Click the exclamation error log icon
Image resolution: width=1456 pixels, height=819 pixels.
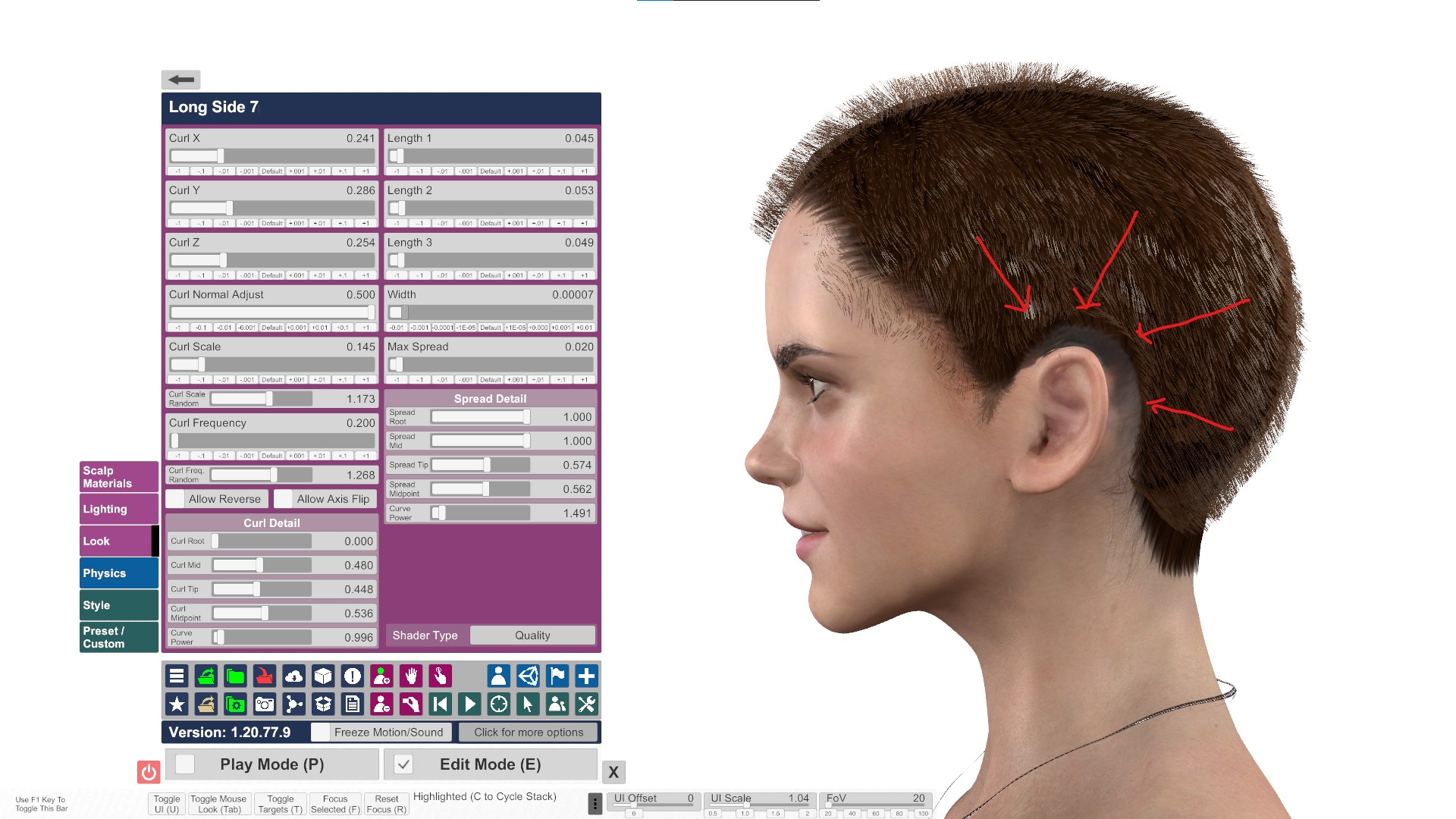point(352,676)
